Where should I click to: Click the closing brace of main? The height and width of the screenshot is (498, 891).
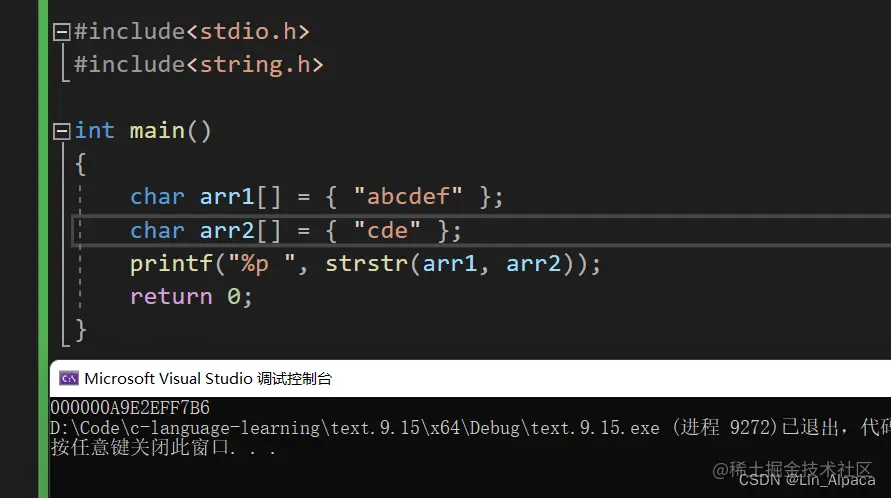(81, 330)
